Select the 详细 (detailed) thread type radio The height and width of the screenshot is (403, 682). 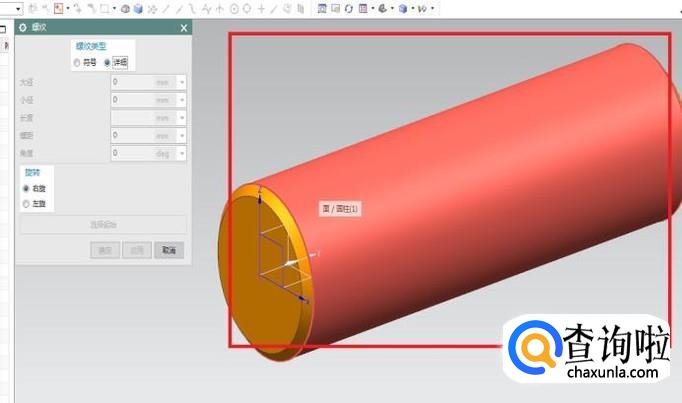[107, 63]
